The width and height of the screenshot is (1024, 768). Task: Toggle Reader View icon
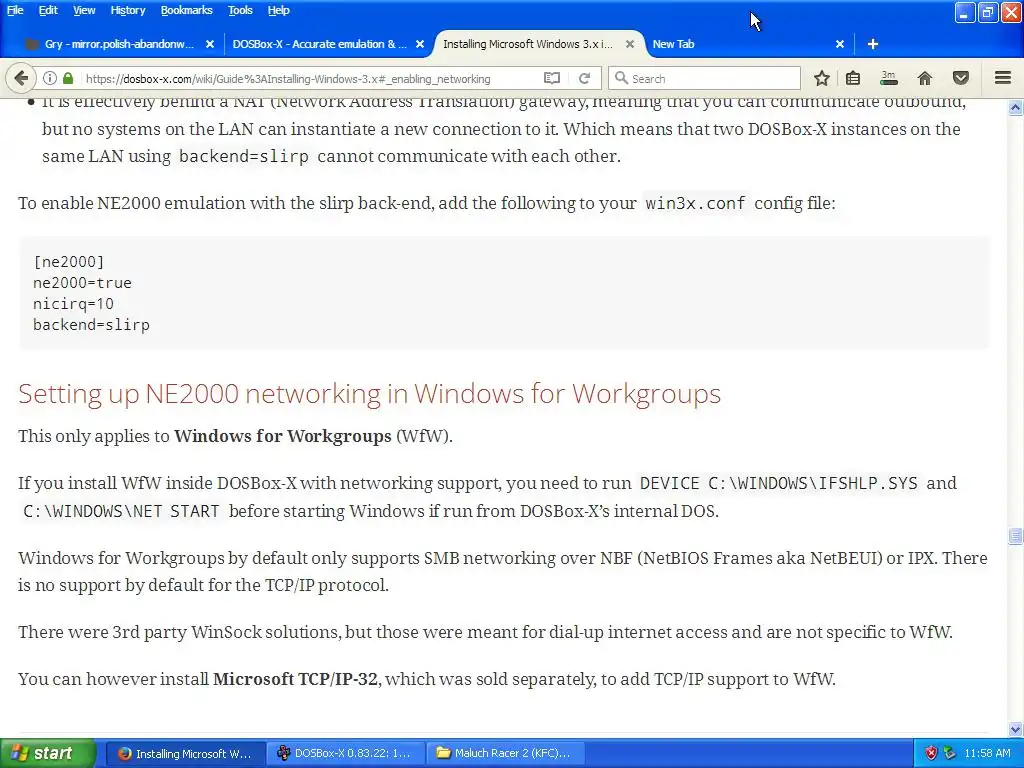point(552,78)
